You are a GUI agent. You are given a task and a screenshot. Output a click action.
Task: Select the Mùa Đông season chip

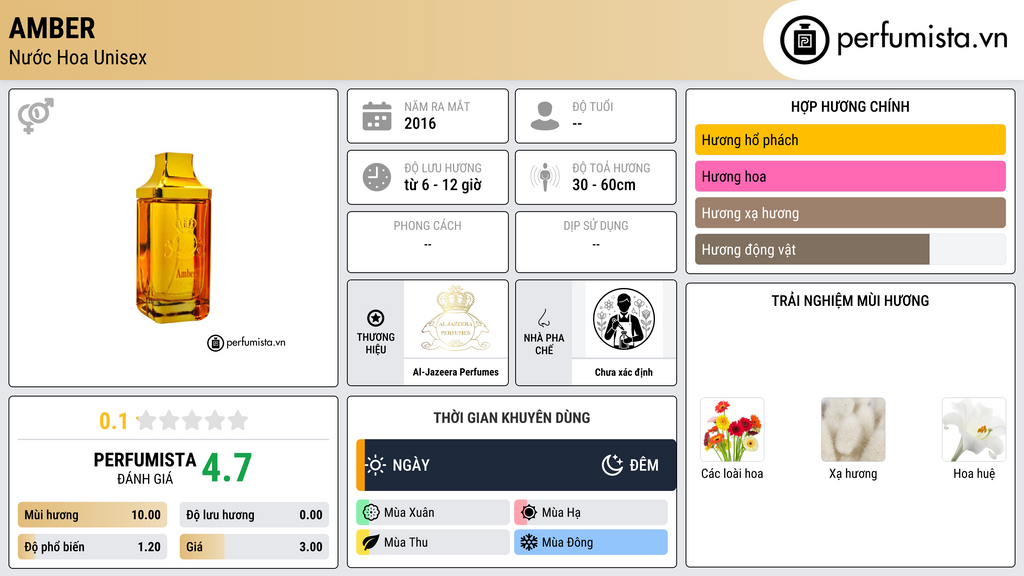[x=591, y=542]
